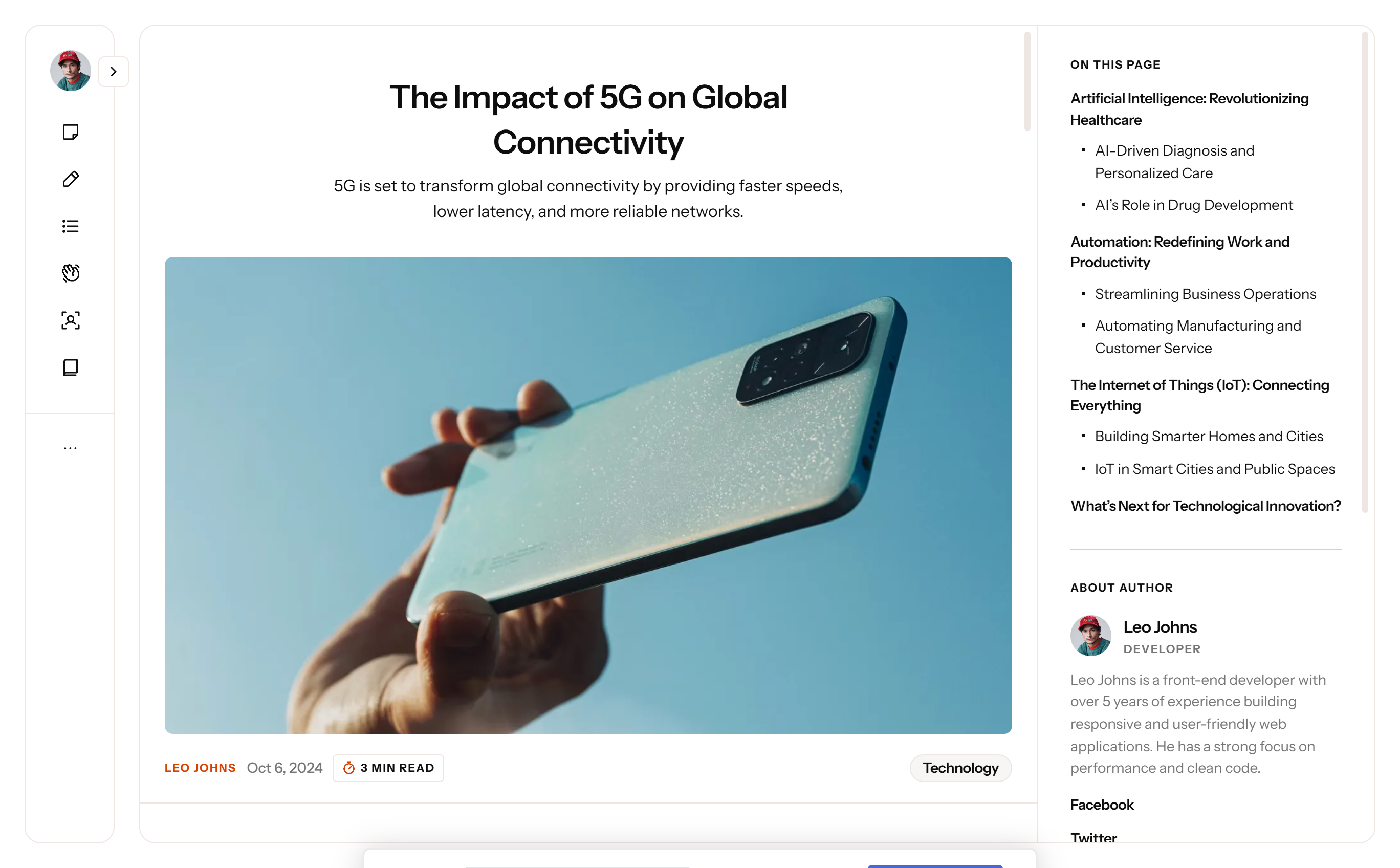Open the person scan frame icon
The image size is (1400, 868).
[x=70, y=320]
